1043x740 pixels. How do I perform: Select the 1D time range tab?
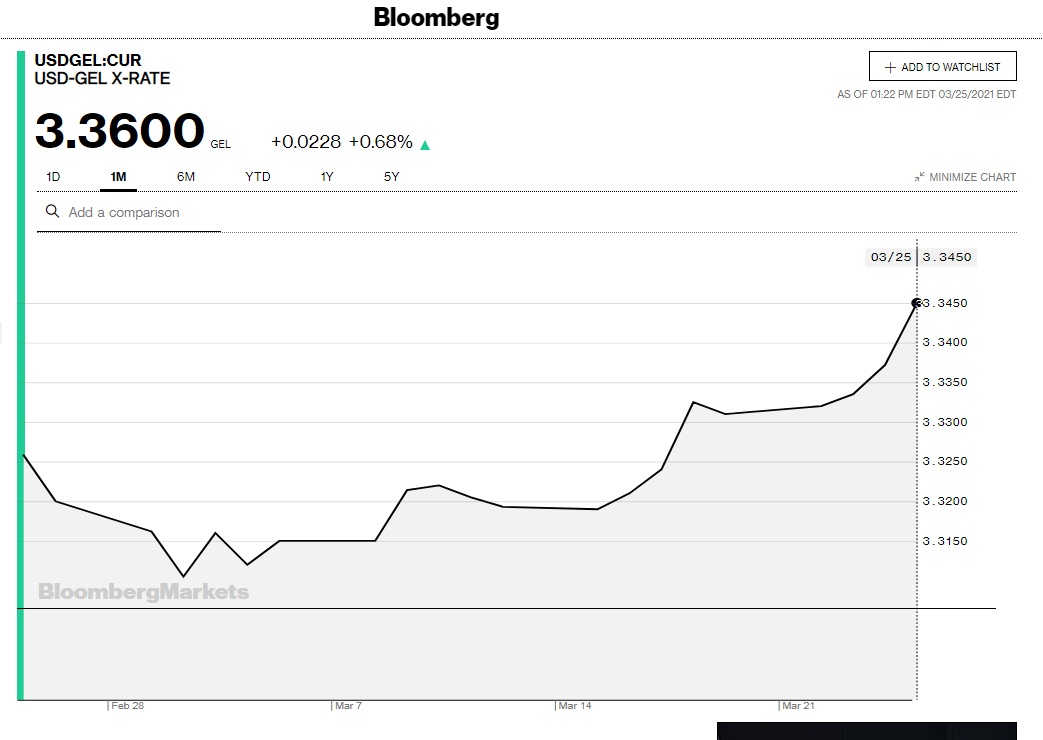(53, 177)
